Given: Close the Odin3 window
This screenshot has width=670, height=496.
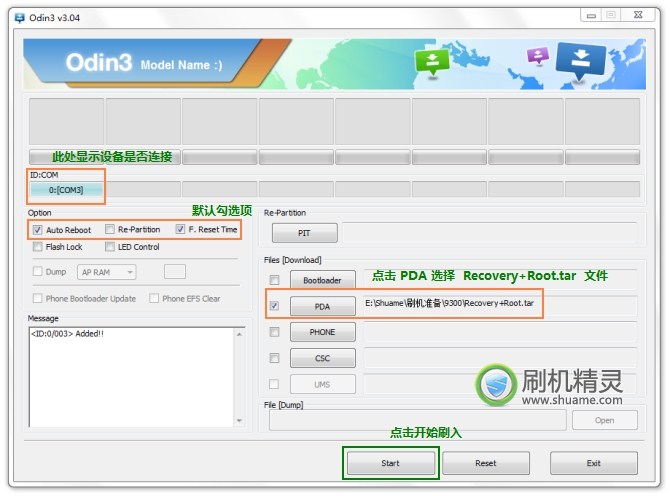Looking at the screenshot, I should click(638, 15).
